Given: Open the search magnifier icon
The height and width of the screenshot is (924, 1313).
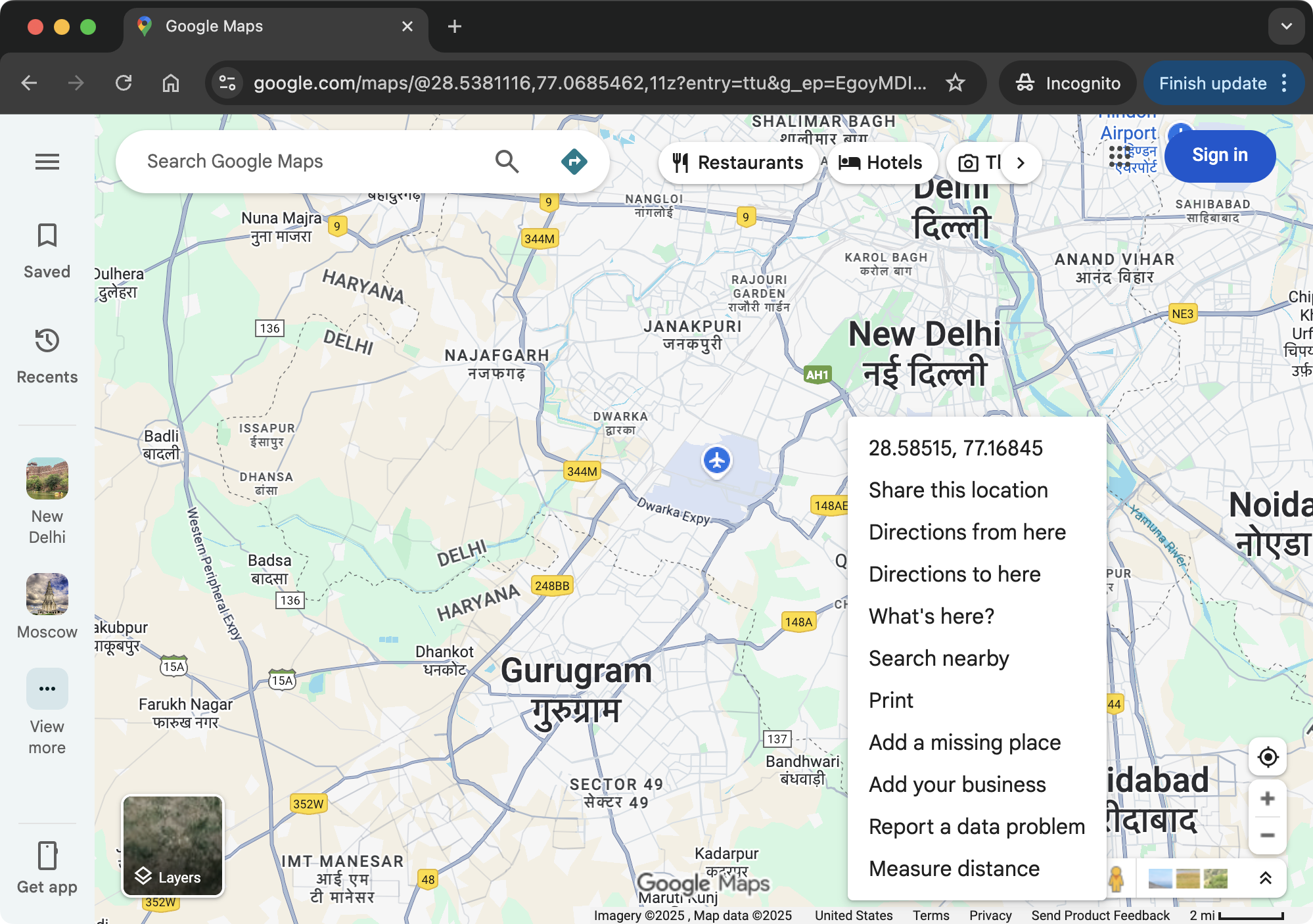Looking at the screenshot, I should (507, 161).
